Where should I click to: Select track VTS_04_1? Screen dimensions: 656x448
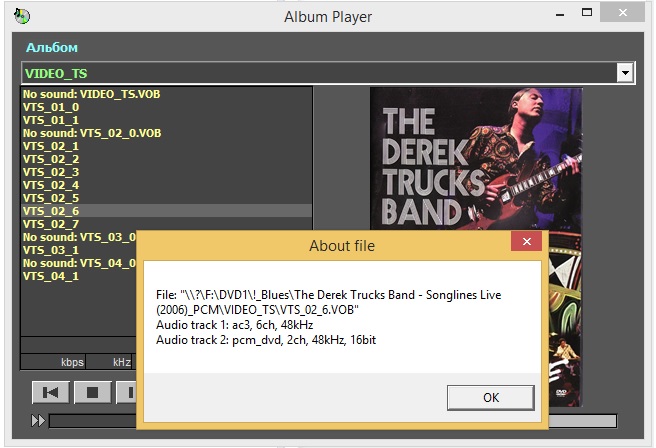click(x=79, y=276)
